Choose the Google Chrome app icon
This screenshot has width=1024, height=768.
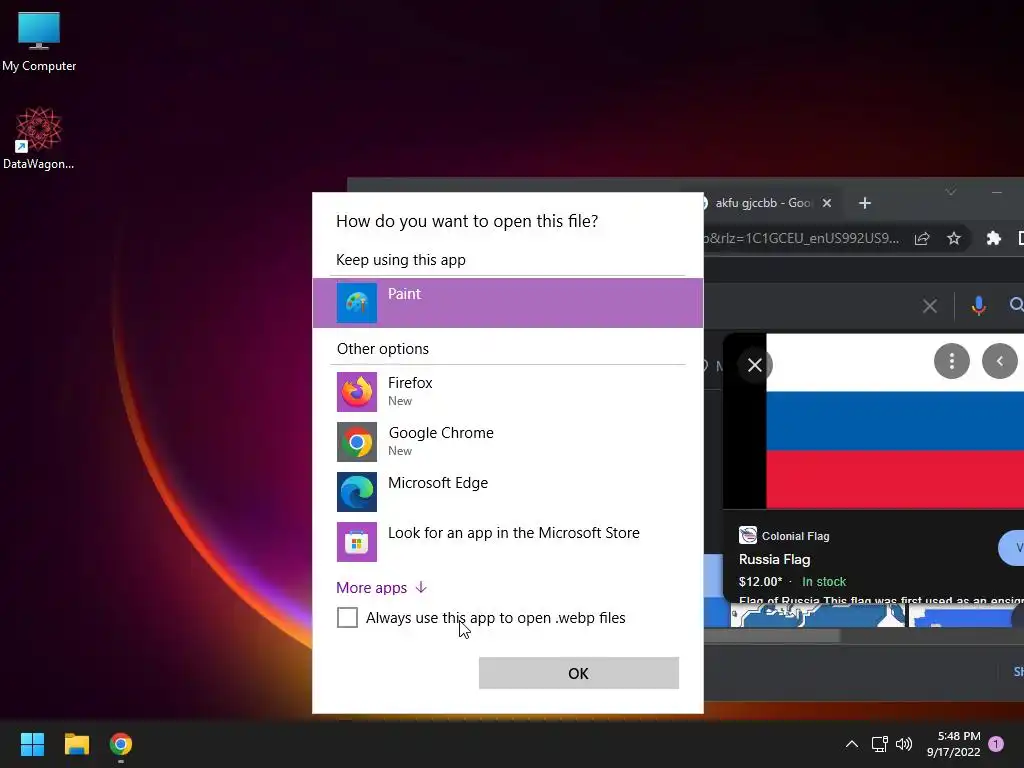click(x=357, y=442)
